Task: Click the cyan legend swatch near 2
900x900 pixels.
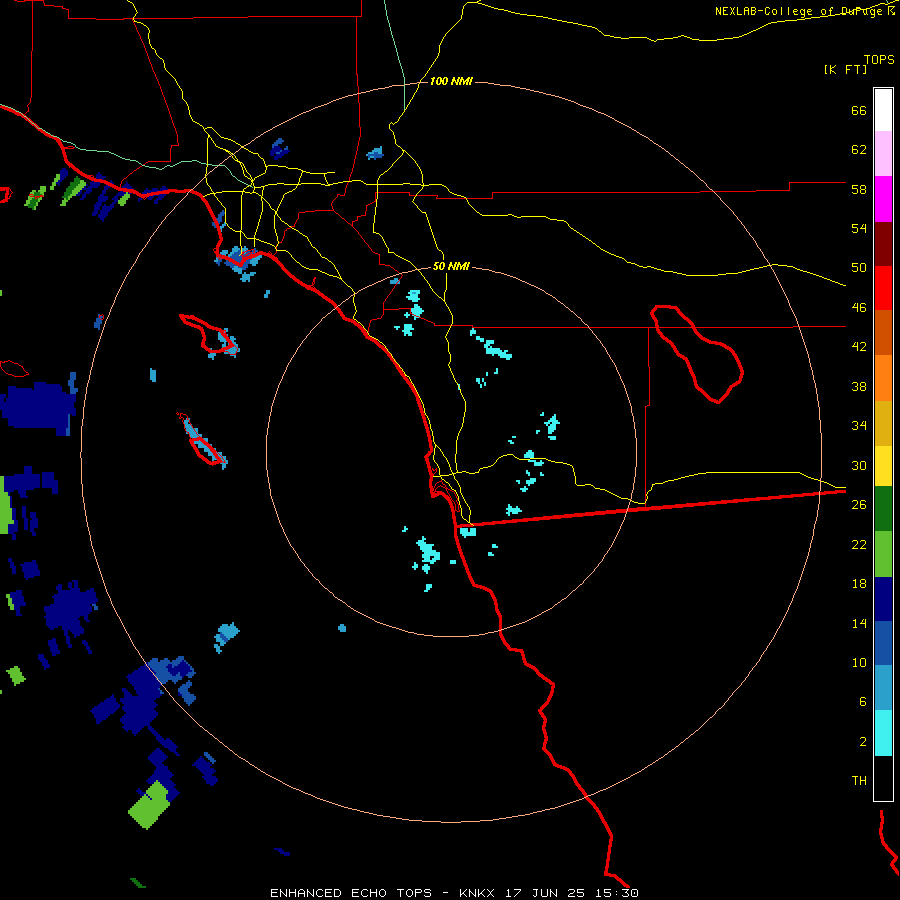Action: click(883, 733)
